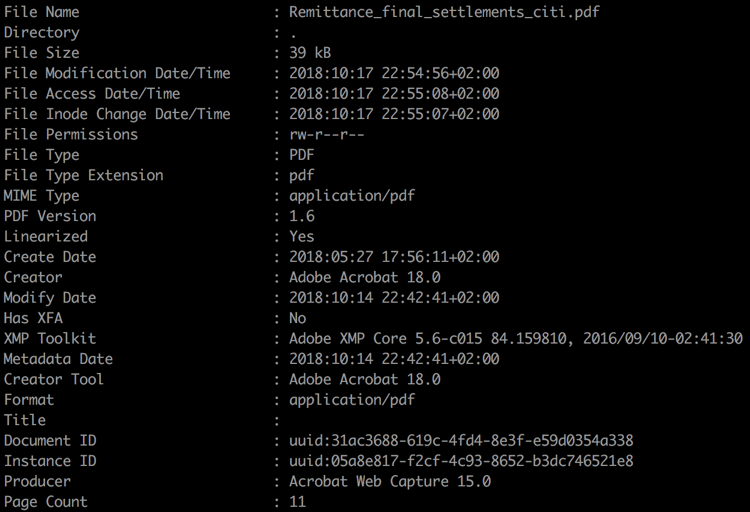Click the File Access Date/Time value
This screenshot has height=512, width=750.
click(x=394, y=94)
